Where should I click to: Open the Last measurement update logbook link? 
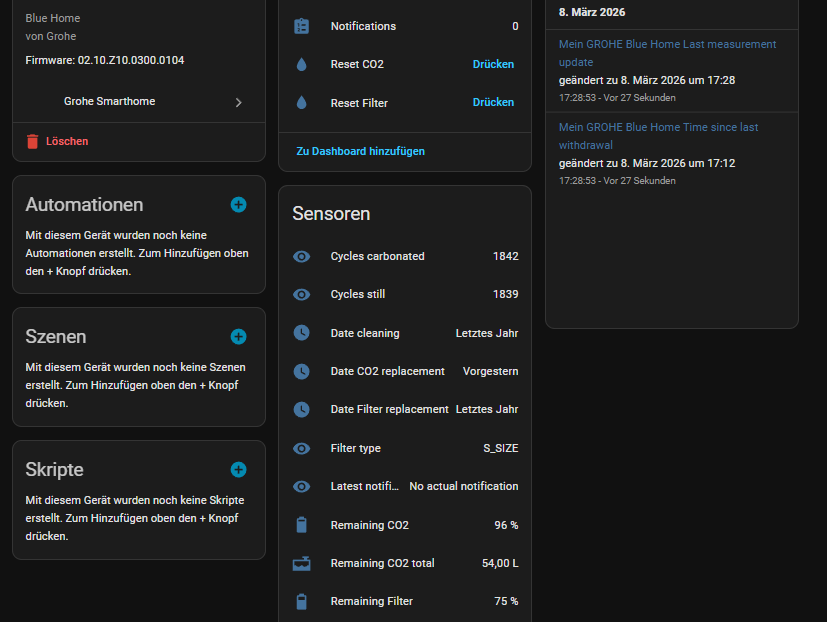pos(667,53)
